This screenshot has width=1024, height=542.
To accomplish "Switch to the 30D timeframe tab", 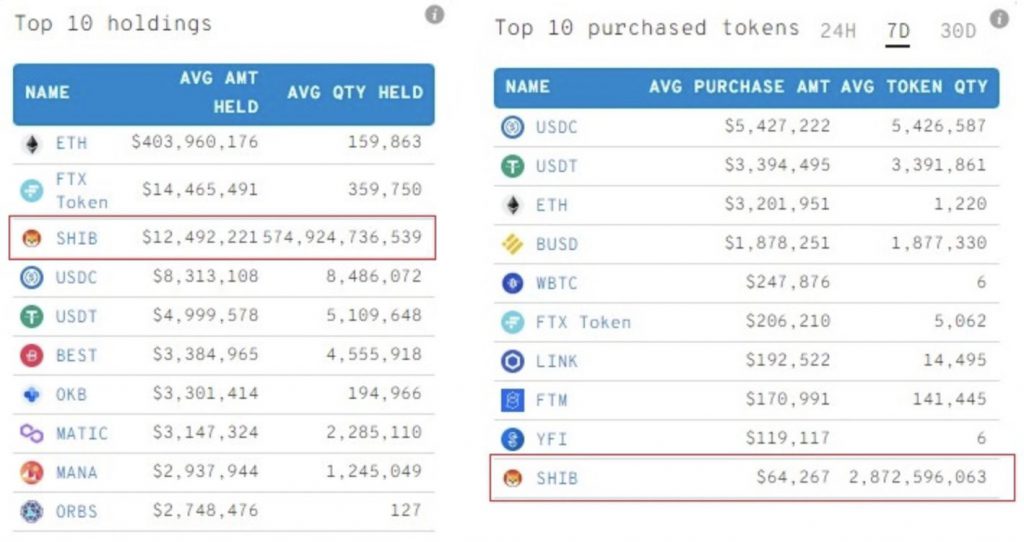I will pos(958,31).
